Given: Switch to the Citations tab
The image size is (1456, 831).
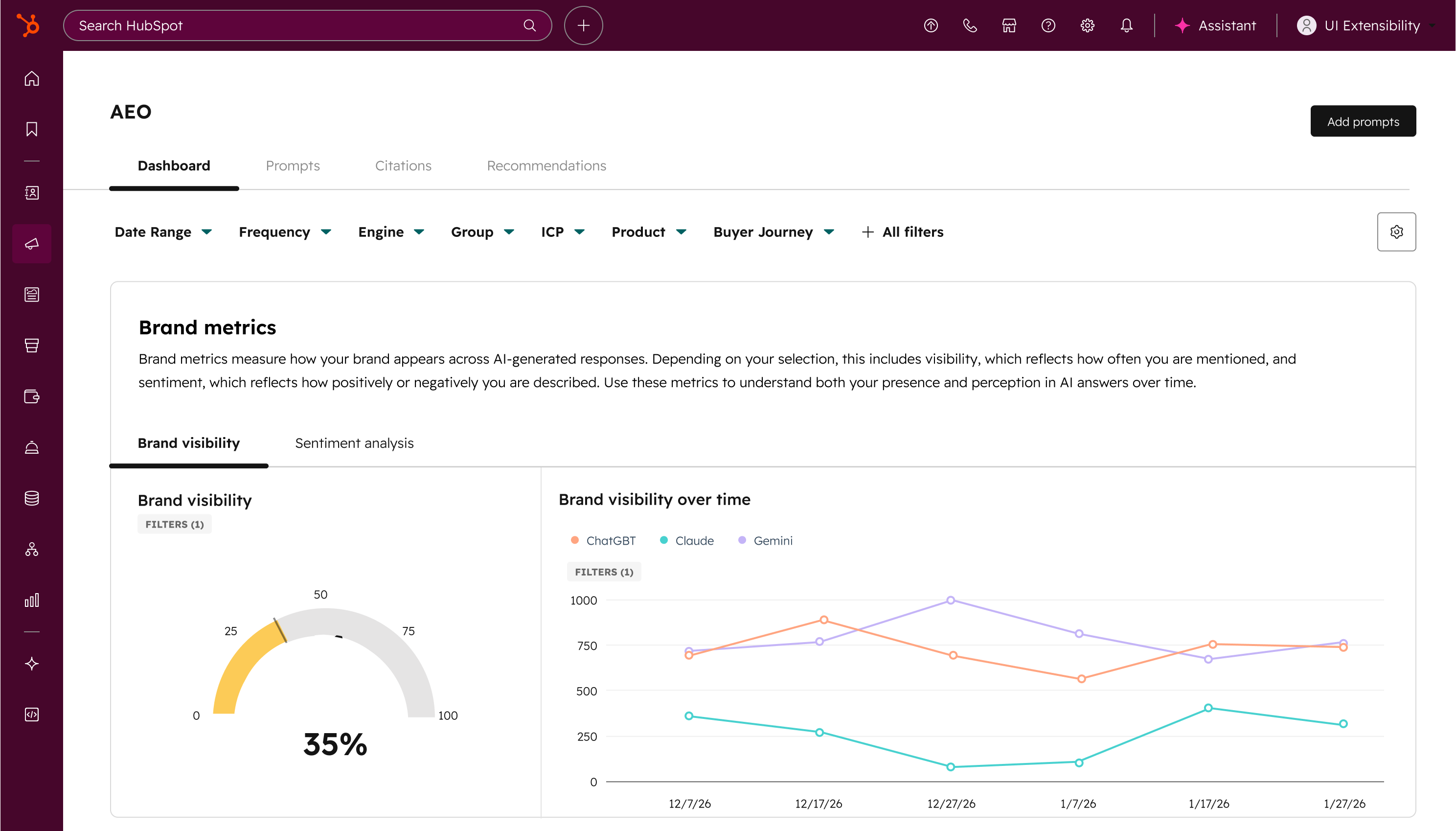Looking at the screenshot, I should point(403,165).
